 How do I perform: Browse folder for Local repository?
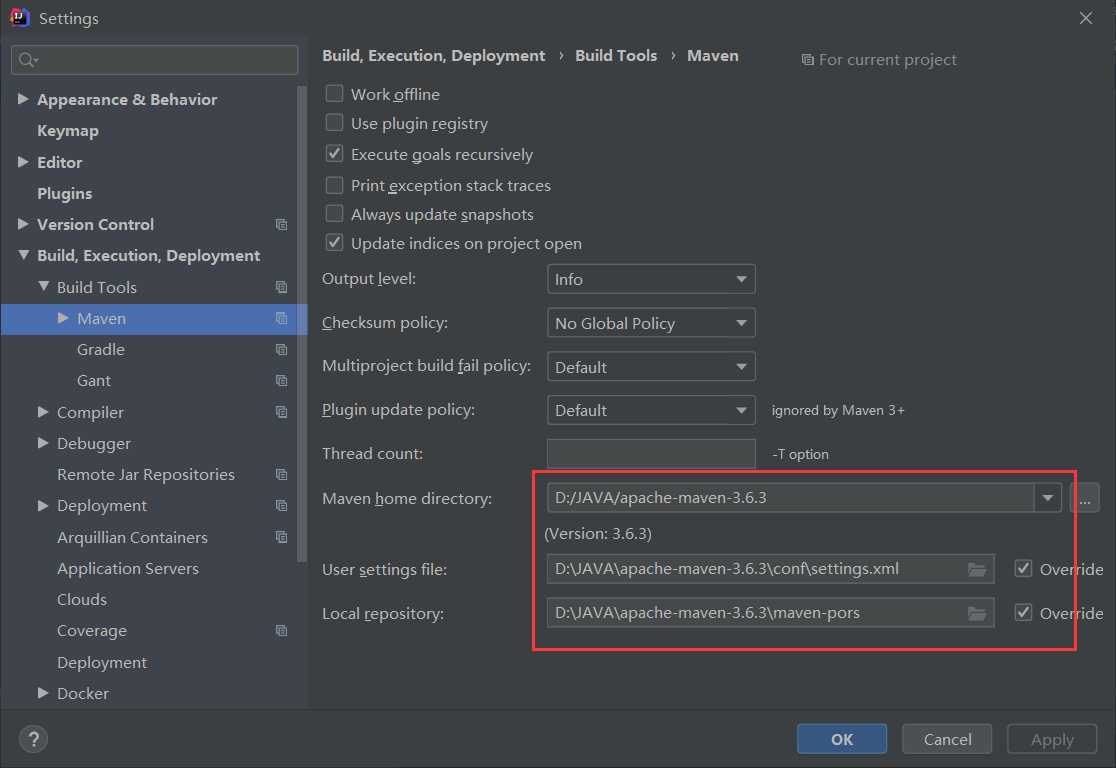click(x=976, y=614)
